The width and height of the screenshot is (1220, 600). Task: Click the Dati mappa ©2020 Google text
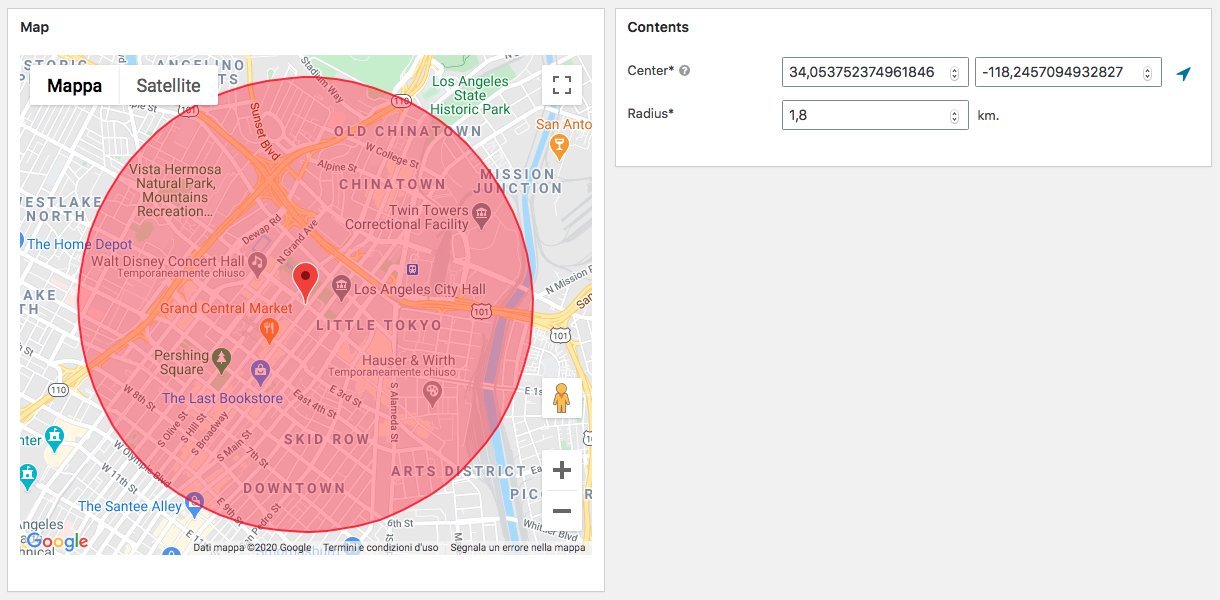(x=252, y=548)
